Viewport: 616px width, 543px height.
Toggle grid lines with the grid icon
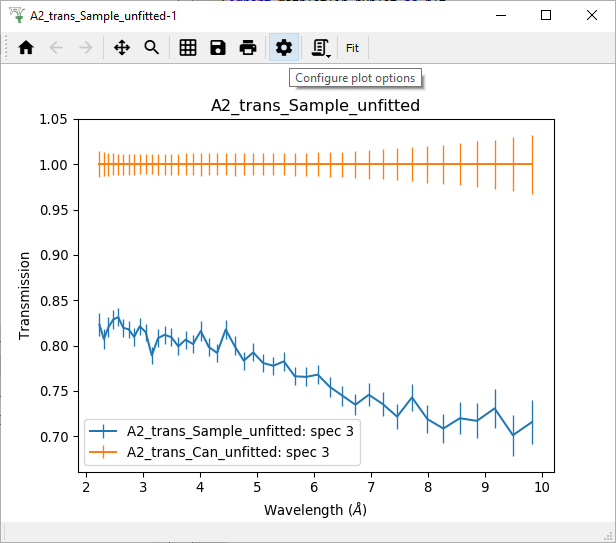[x=188, y=47]
